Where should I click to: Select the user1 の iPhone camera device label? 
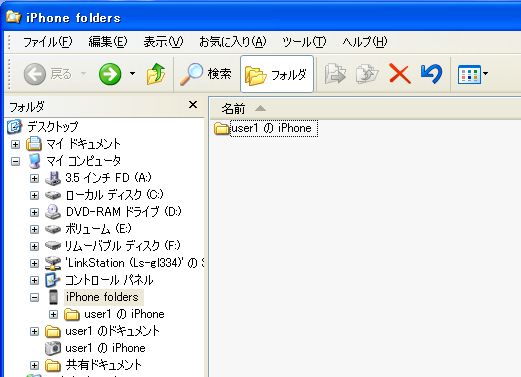(105, 348)
